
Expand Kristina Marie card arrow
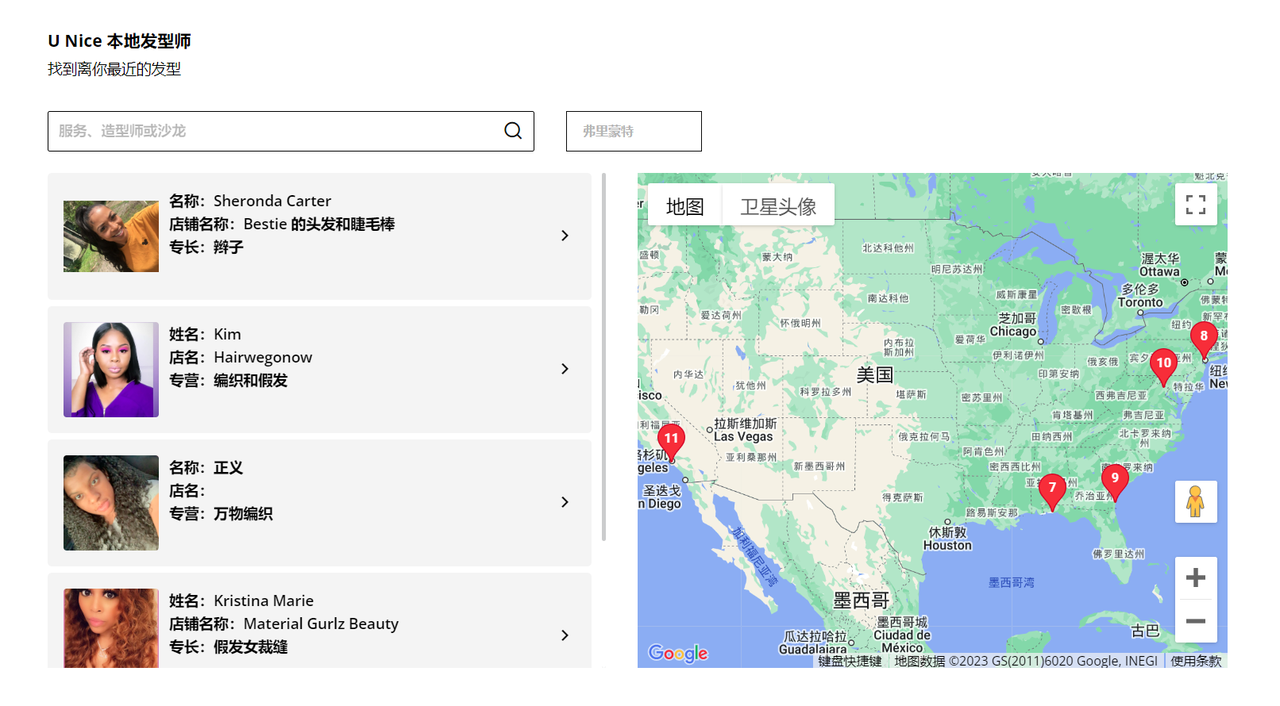pyautogui.click(x=565, y=635)
